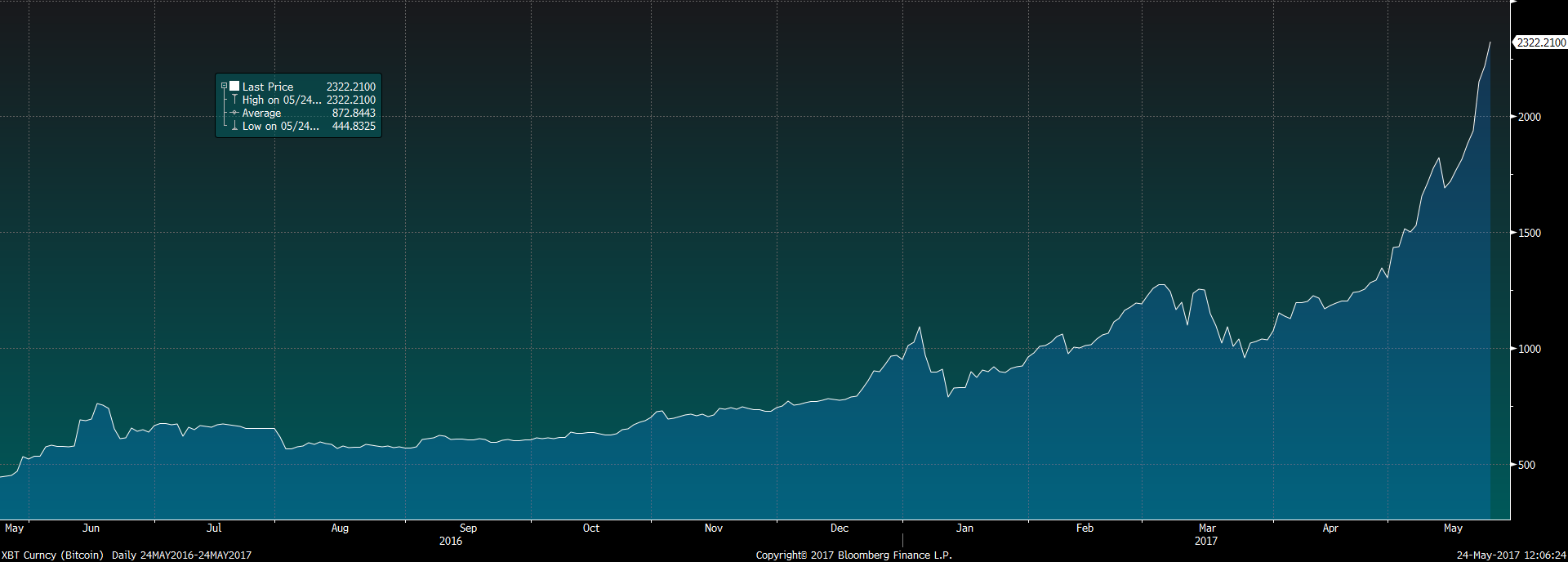Click the 24-May-2017 timestamp
The width and height of the screenshot is (1568, 562).
(x=1511, y=555)
